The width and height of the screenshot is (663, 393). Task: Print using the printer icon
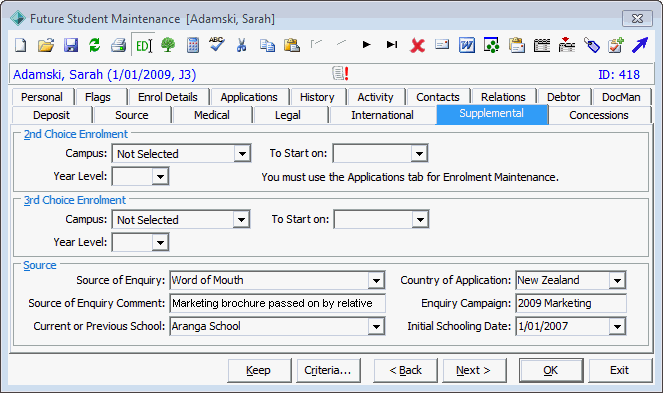point(119,45)
